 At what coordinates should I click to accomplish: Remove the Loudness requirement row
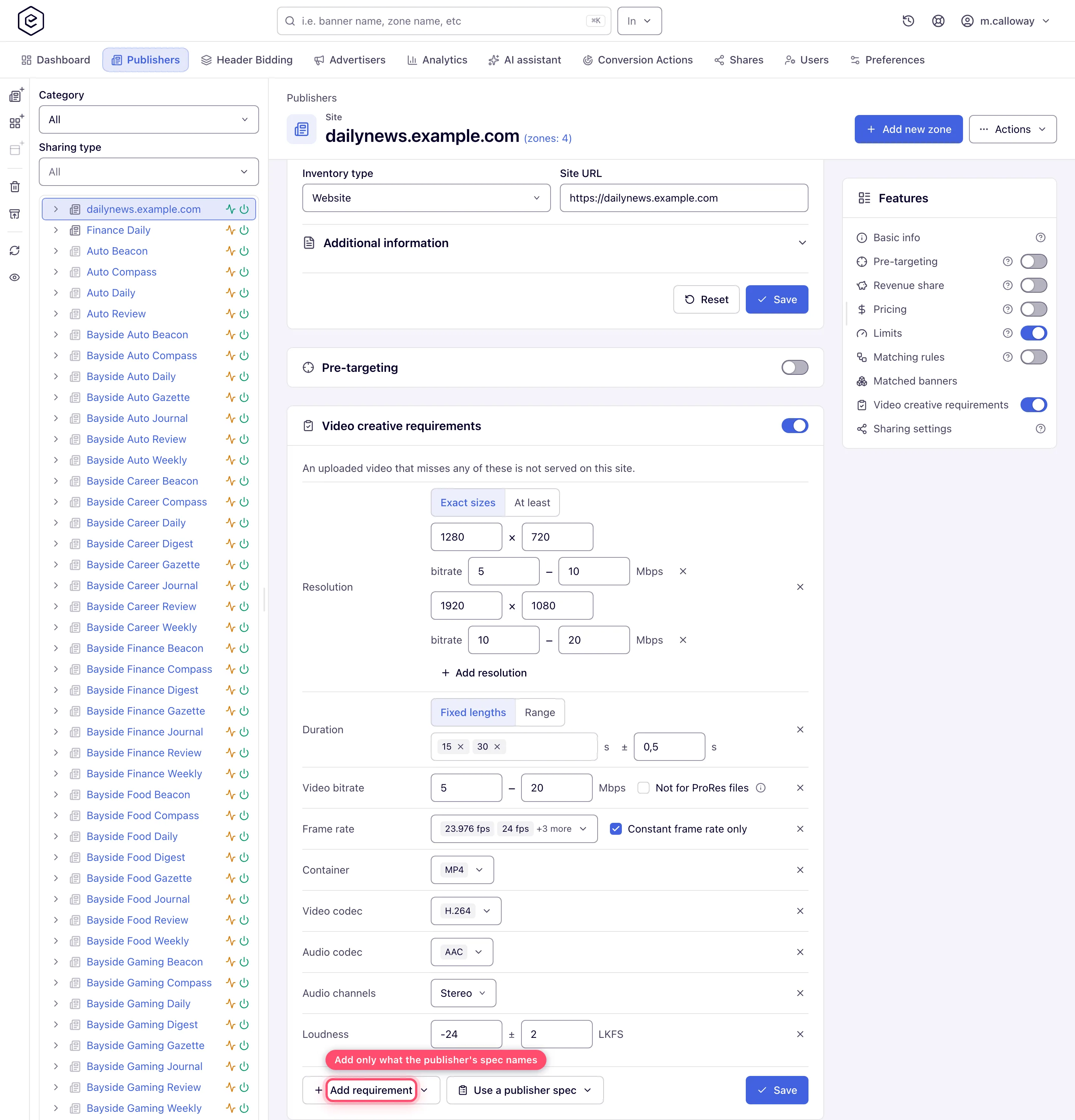pos(800,1034)
